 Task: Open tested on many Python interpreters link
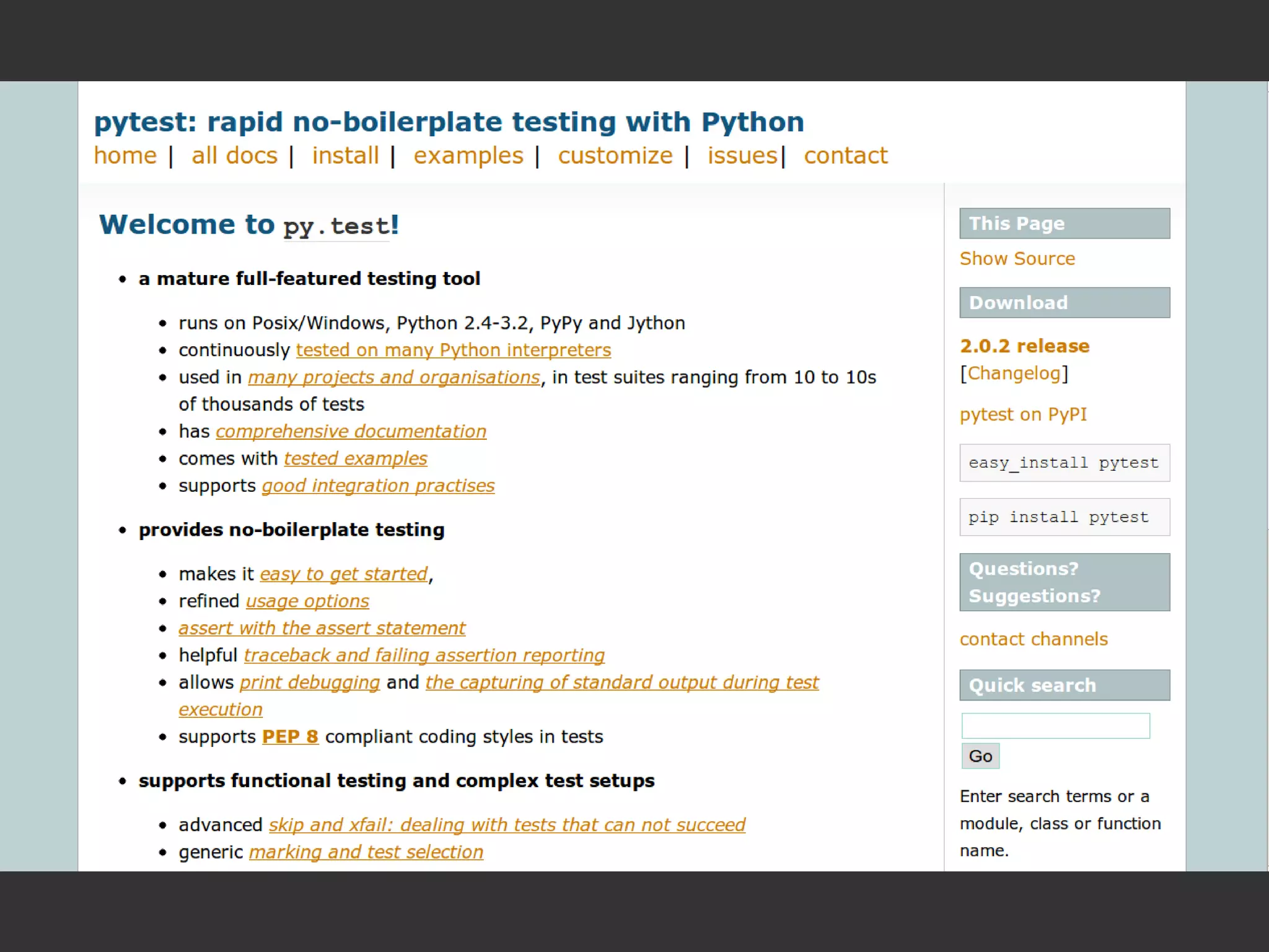coord(453,350)
